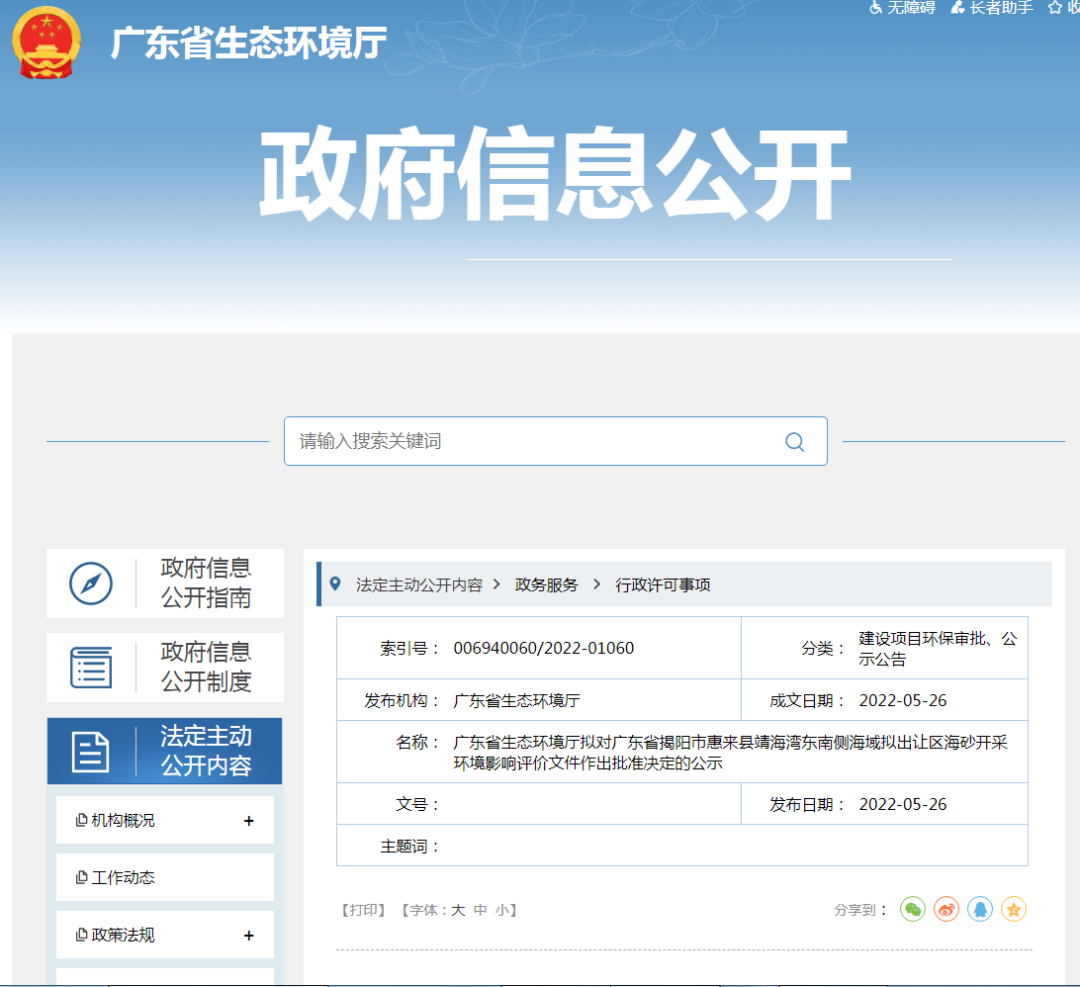Click the search magnifier icon

[x=794, y=442]
